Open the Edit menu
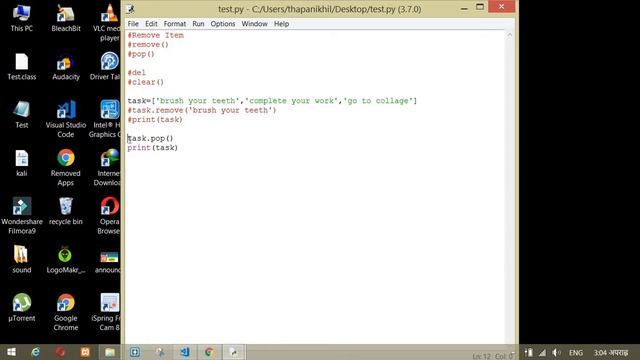 coord(151,24)
